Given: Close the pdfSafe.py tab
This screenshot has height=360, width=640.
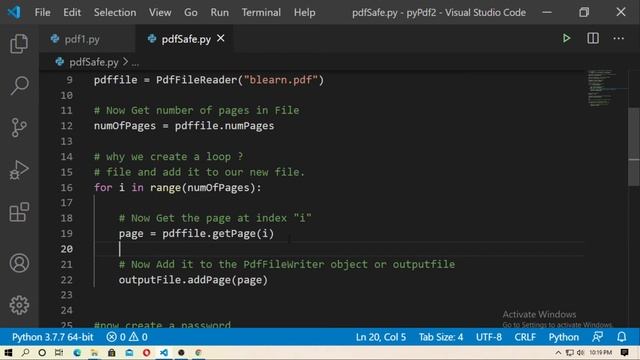Looking at the screenshot, I should pyautogui.click(x=220, y=38).
